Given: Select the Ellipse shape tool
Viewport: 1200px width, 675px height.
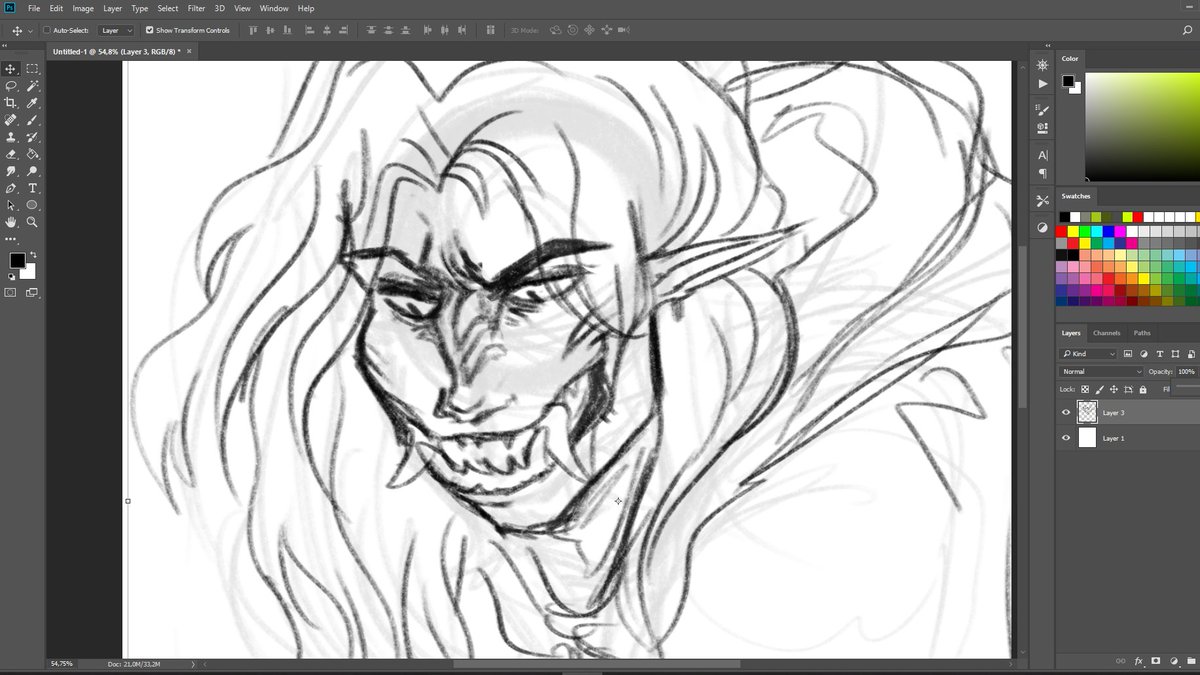Looking at the screenshot, I should click(x=32, y=205).
